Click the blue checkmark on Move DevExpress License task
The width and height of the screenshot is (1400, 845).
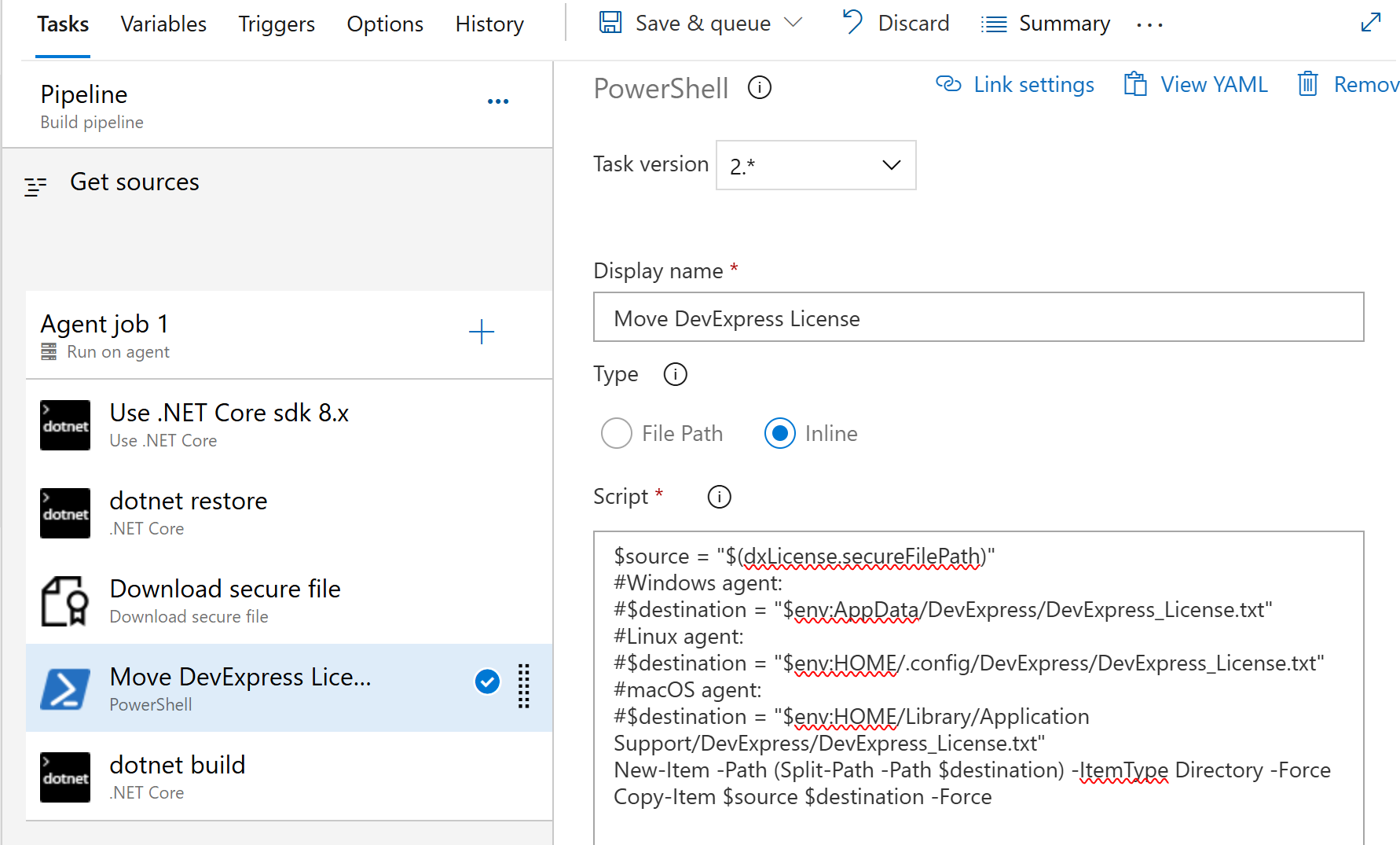pyautogui.click(x=487, y=682)
